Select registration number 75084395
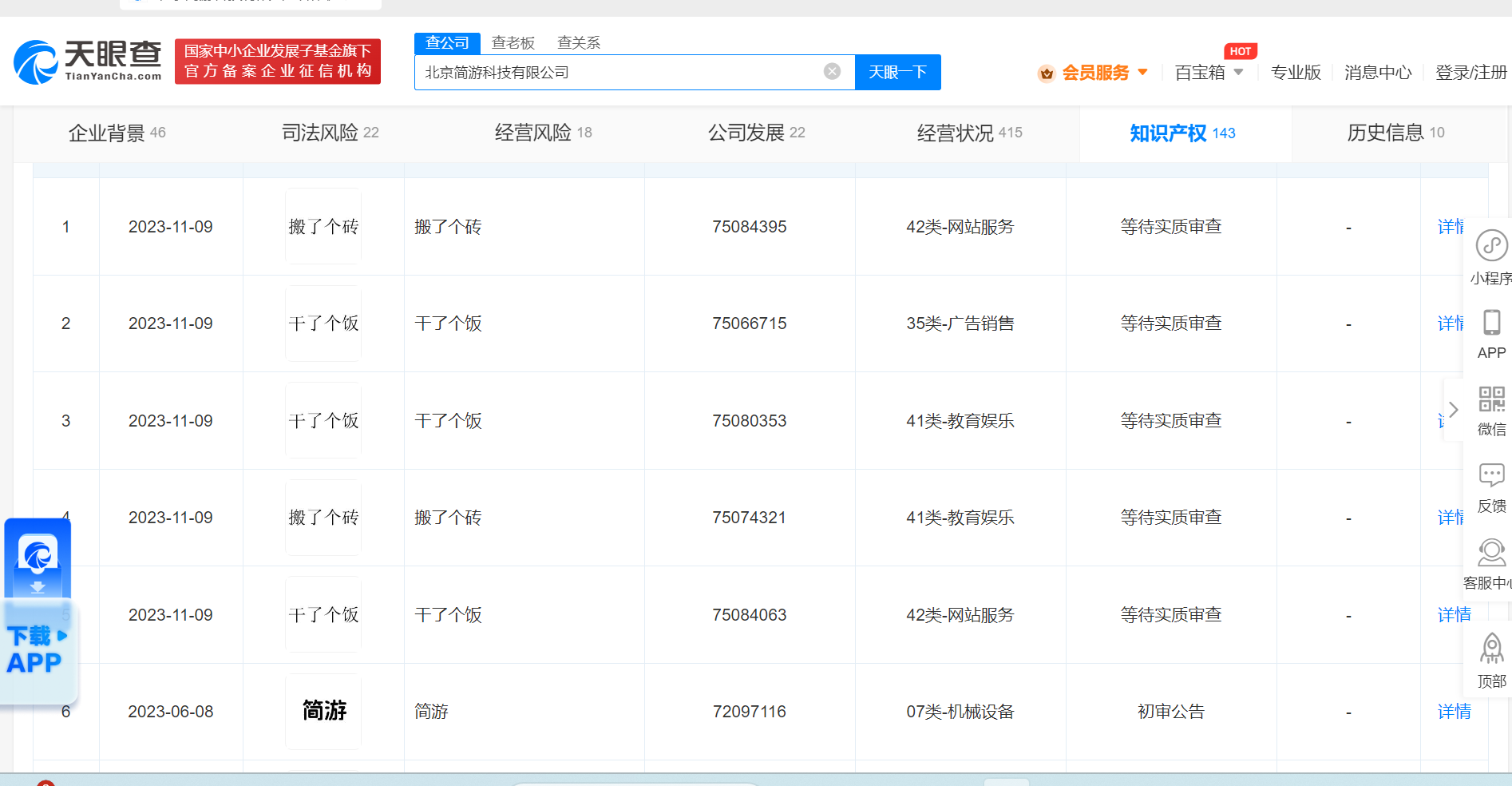The height and width of the screenshot is (786, 1512). coord(750,227)
